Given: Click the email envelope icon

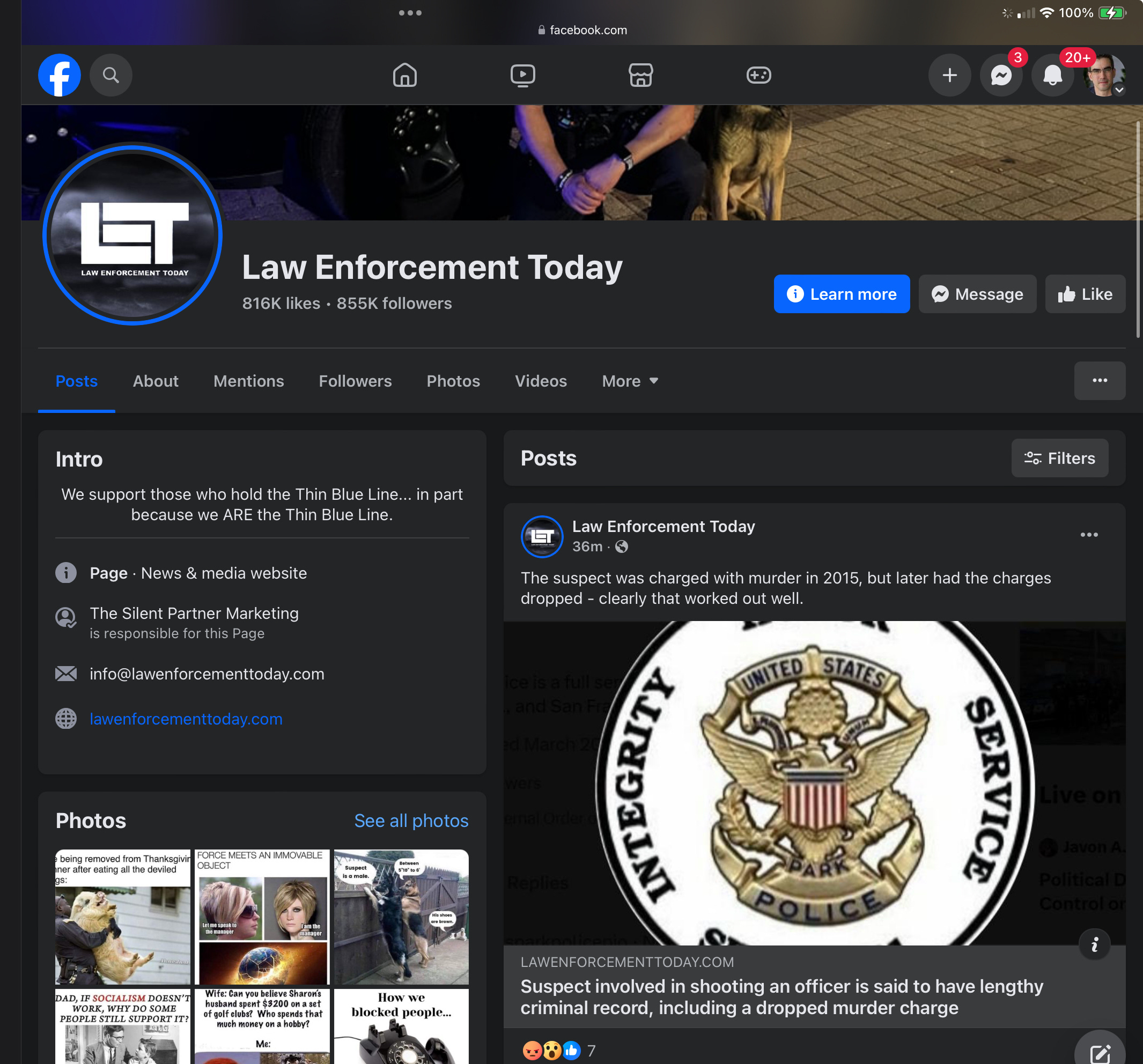Looking at the screenshot, I should click(x=66, y=674).
